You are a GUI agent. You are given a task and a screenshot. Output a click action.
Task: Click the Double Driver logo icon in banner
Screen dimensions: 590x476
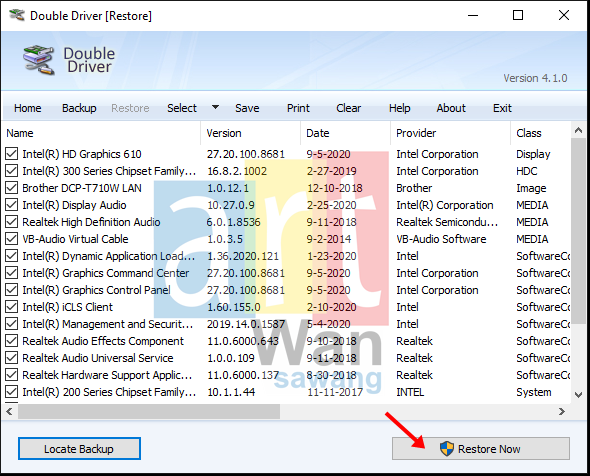click(39, 60)
